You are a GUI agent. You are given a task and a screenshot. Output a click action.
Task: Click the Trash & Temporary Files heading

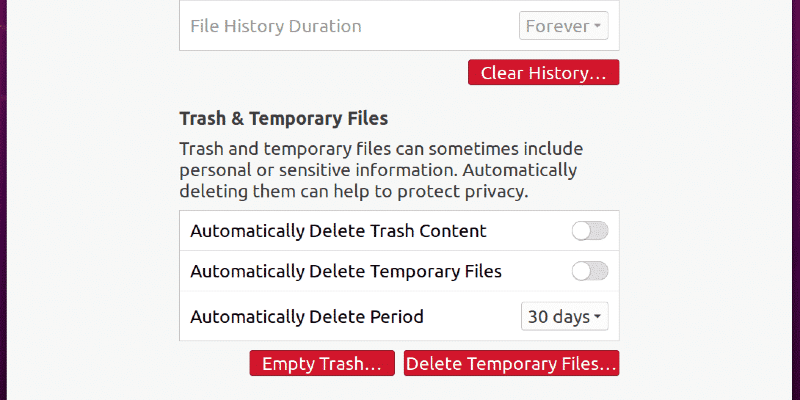283,119
